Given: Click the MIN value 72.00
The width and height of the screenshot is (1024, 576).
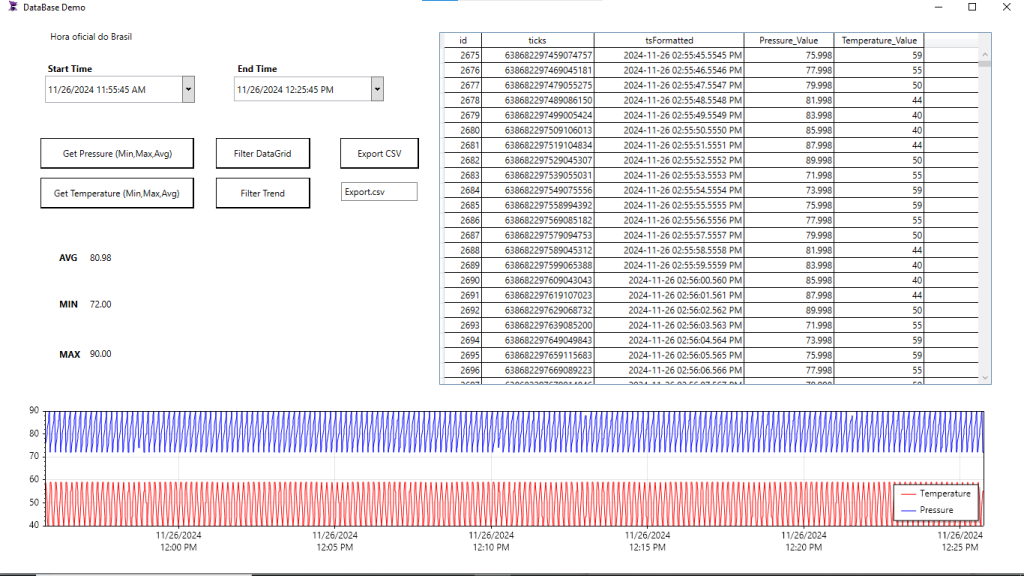Looking at the screenshot, I should [101, 304].
